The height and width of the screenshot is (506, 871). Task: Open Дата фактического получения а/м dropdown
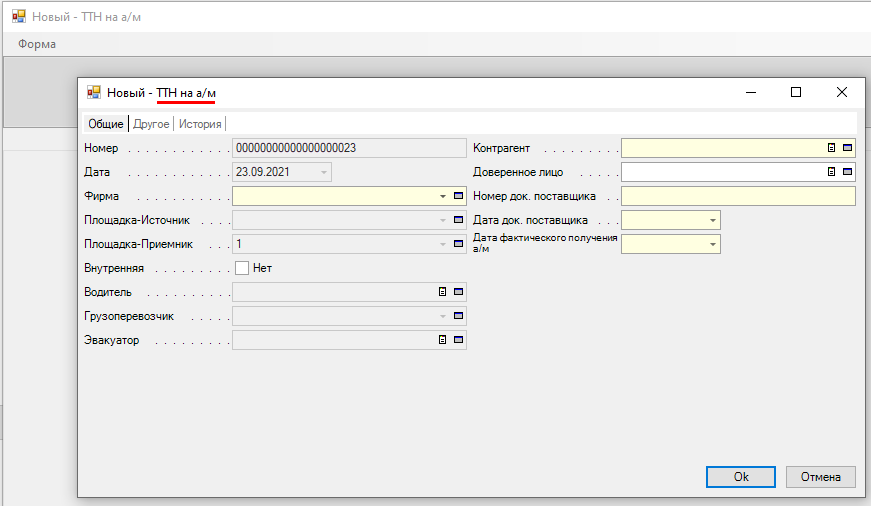coord(712,244)
